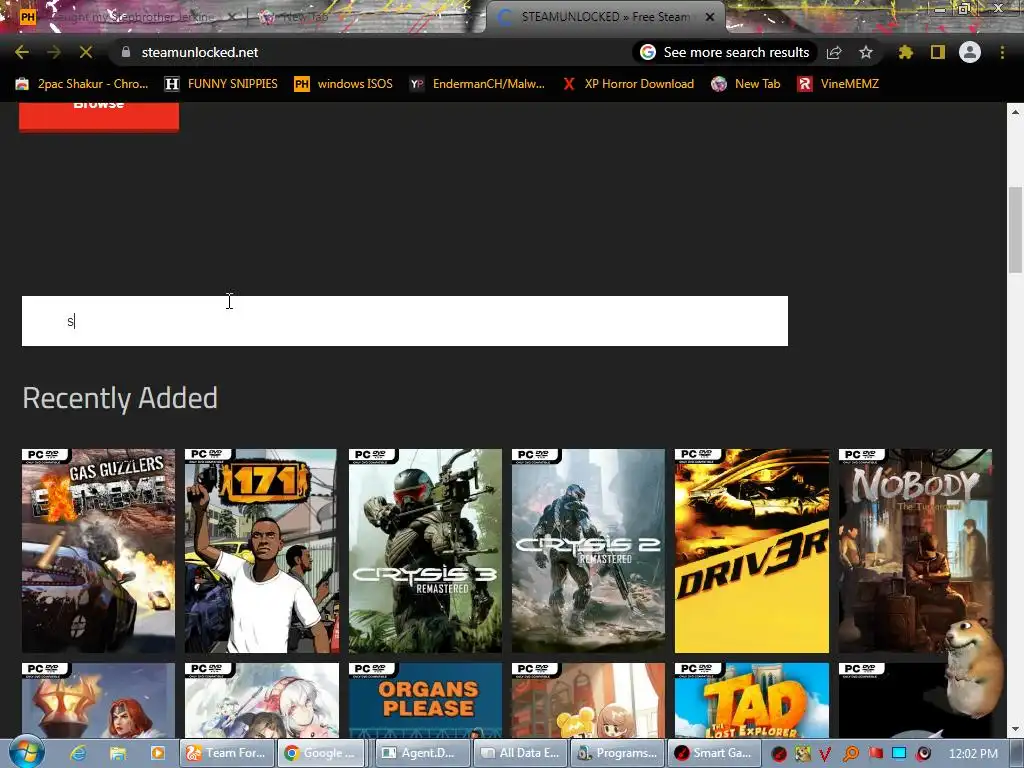The width and height of the screenshot is (1024, 768).
Task: Open the Gas Guzzlers Extreme game cover
Action: pyautogui.click(x=99, y=551)
